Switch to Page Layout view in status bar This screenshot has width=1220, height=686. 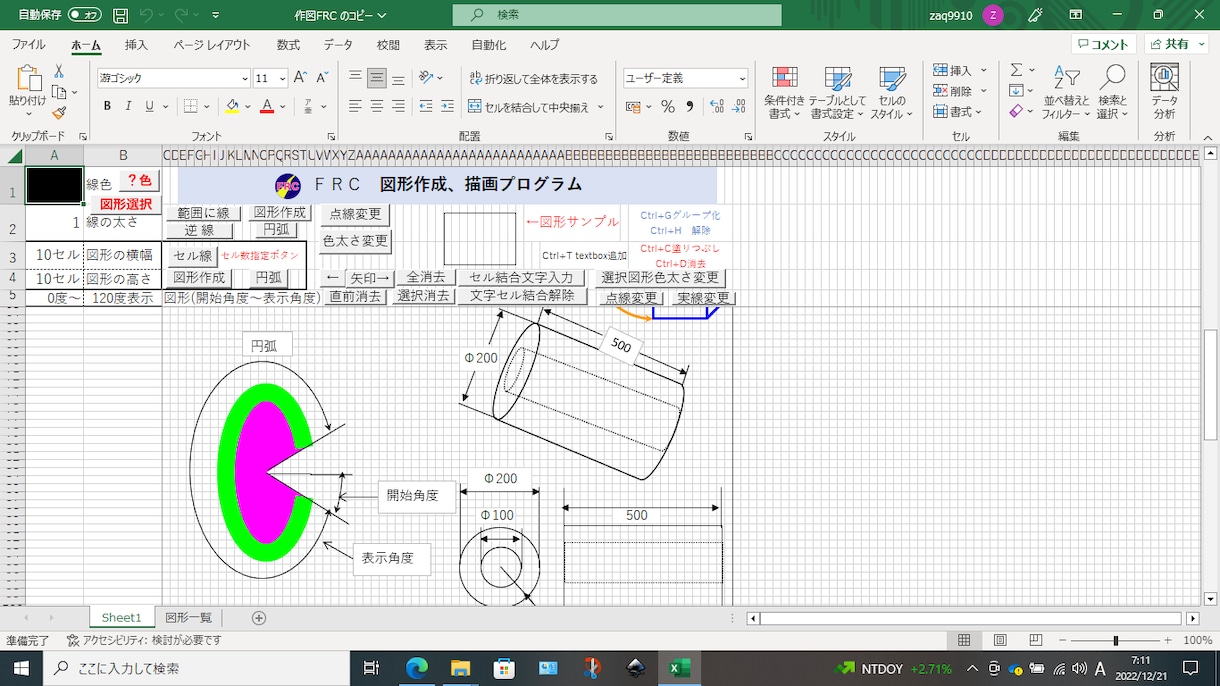[1000, 640]
